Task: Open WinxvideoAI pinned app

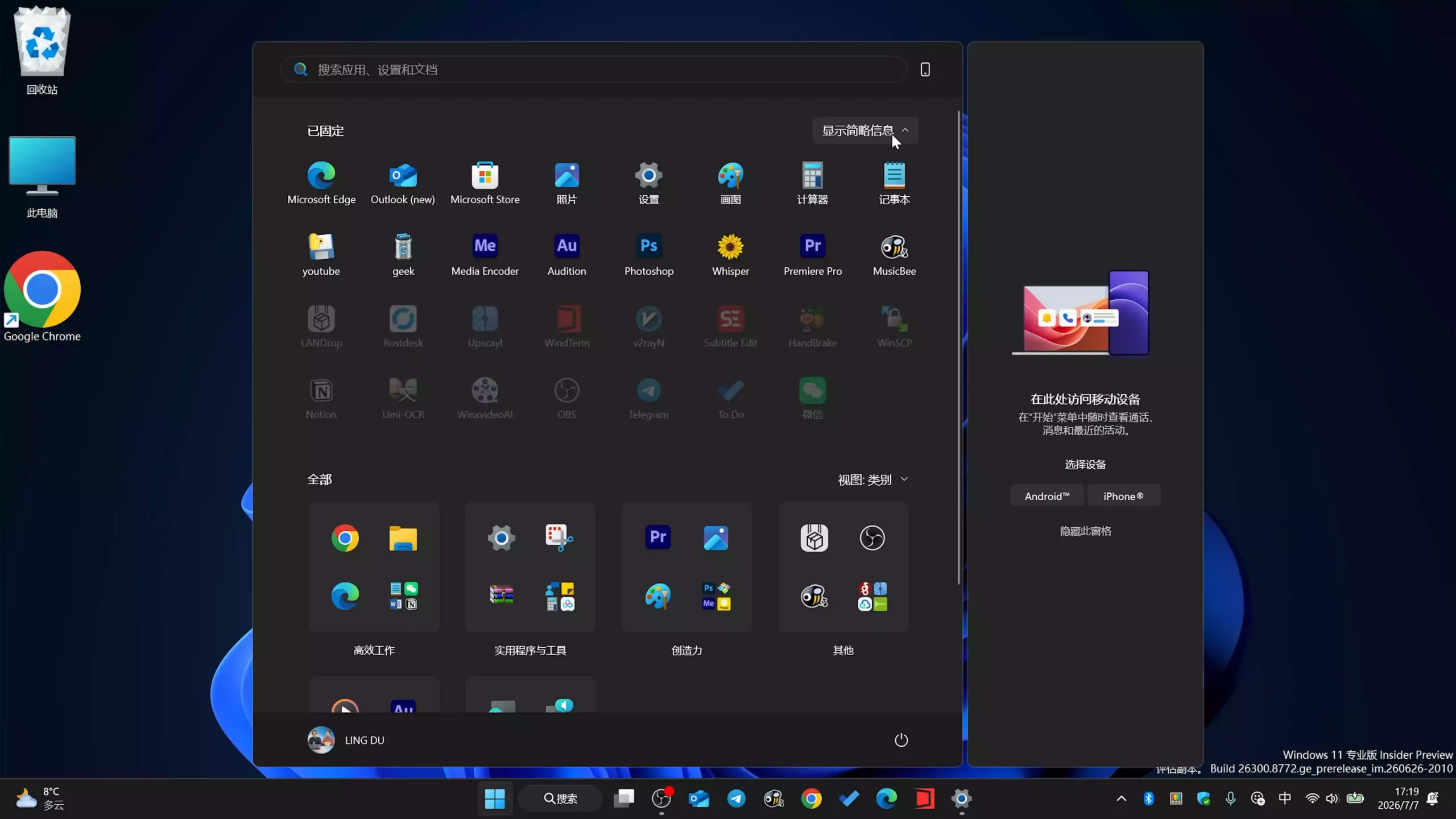Action: [x=485, y=398]
